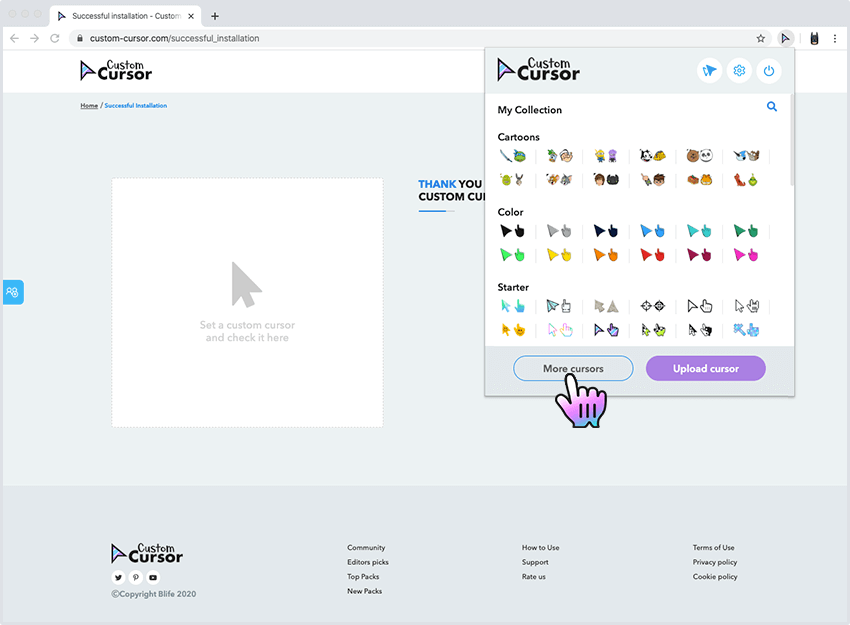The width and height of the screenshot is (850, 625).
Task: Select the black color cursor
Action: click(512, 231)
